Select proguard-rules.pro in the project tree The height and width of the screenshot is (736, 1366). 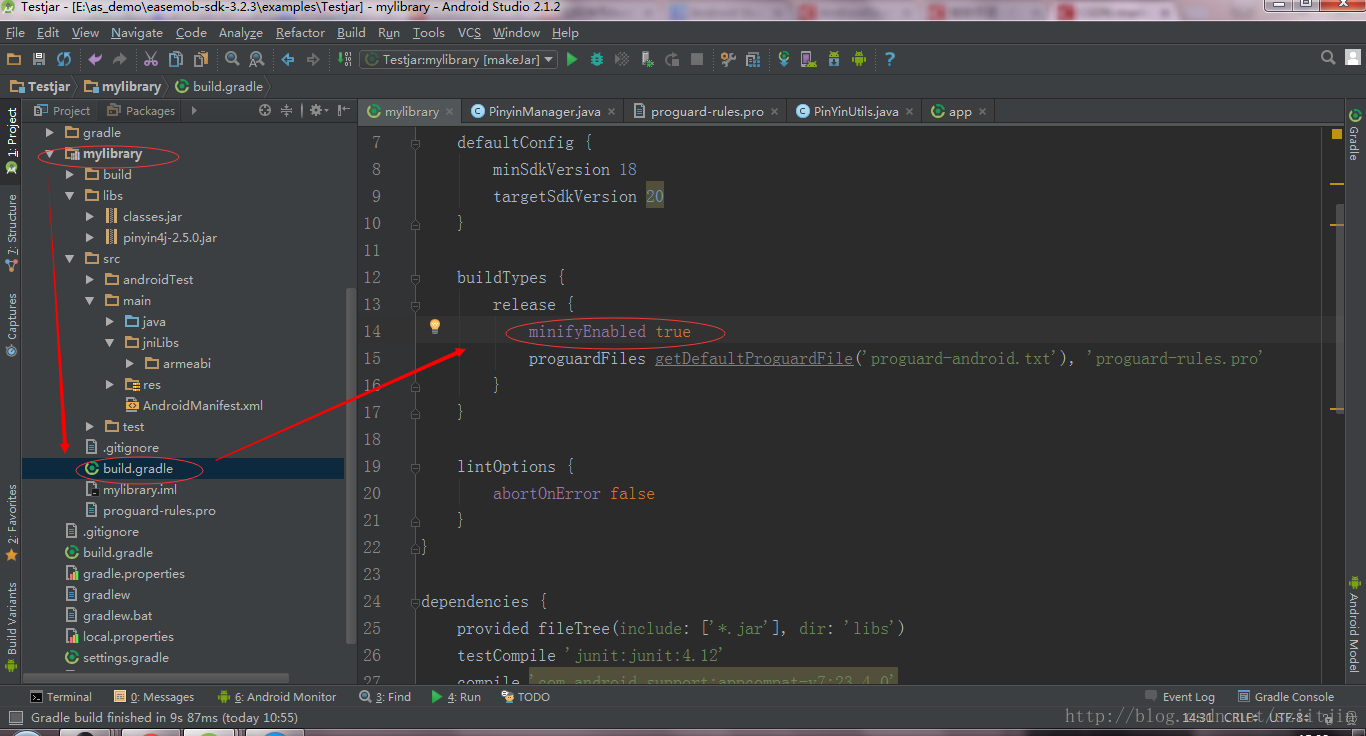(x=150, y=511)
